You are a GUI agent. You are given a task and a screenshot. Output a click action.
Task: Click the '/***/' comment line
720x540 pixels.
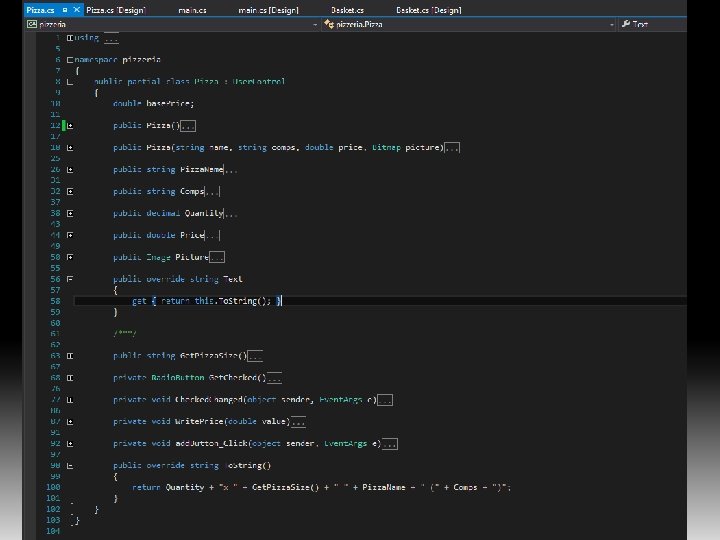(x=124, y=333)
